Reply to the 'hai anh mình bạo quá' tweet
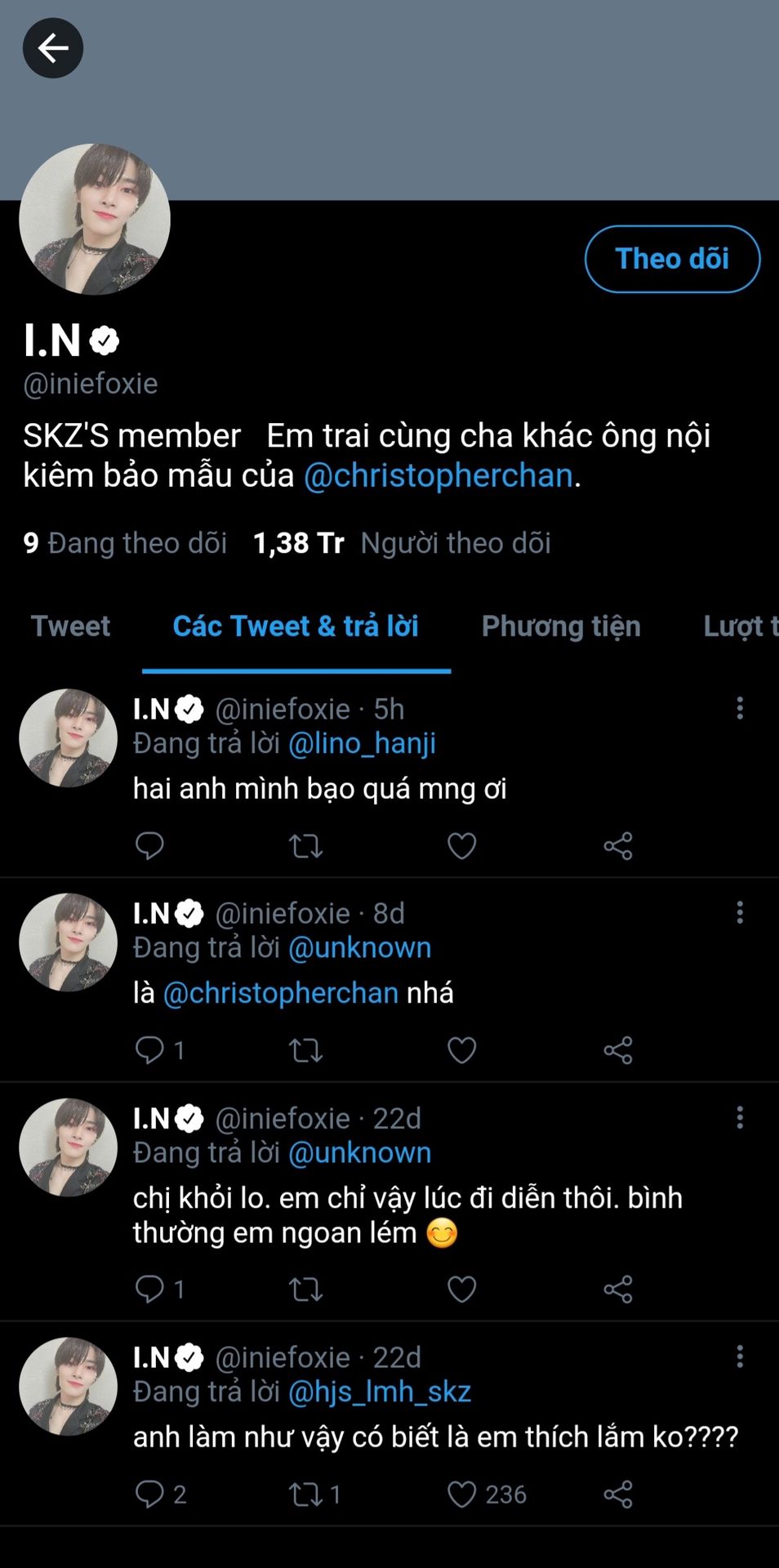This screenshot has height=1568, width=779. click(149, 845)
